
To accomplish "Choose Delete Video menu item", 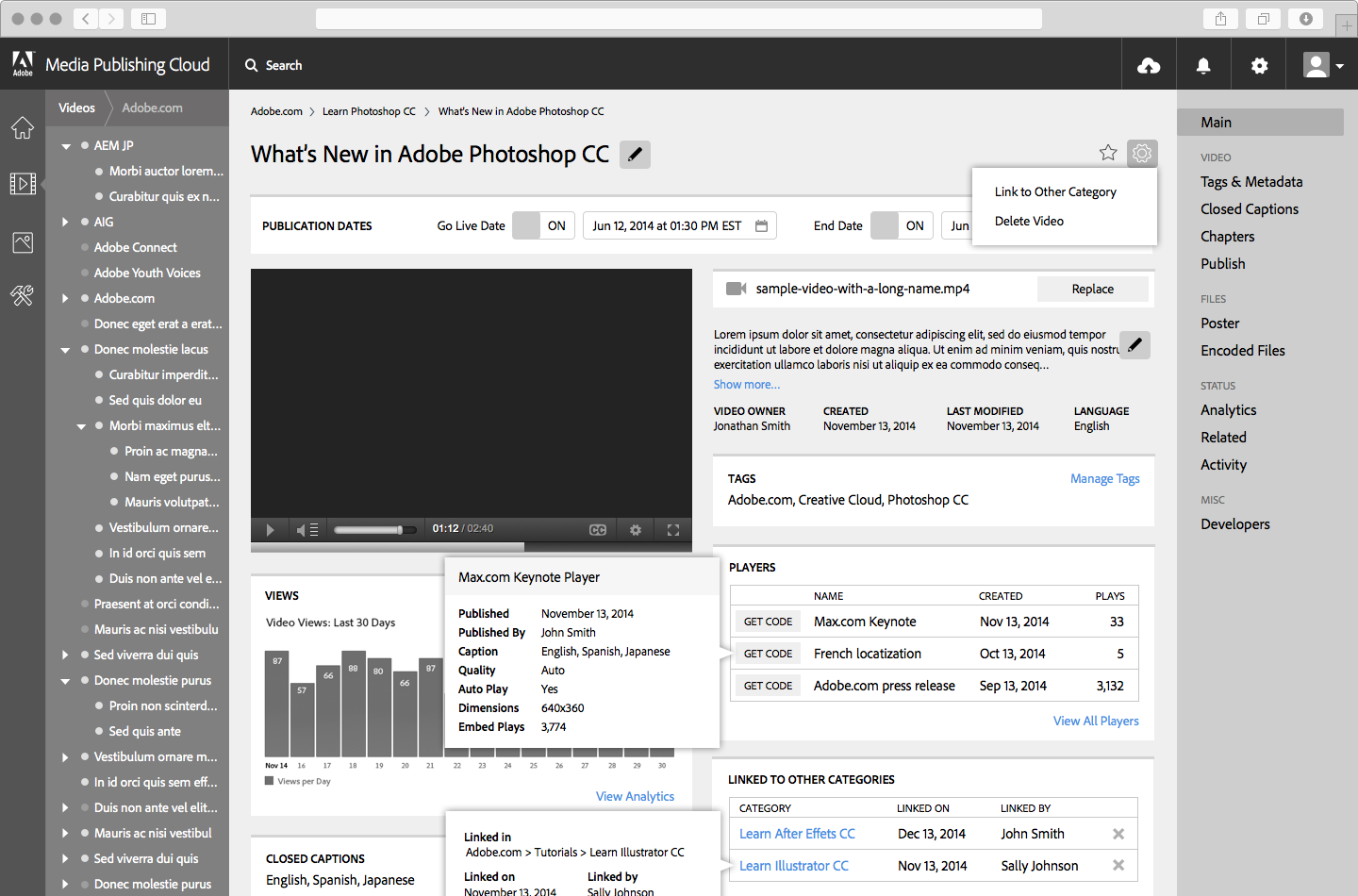I will (1029, 221).
